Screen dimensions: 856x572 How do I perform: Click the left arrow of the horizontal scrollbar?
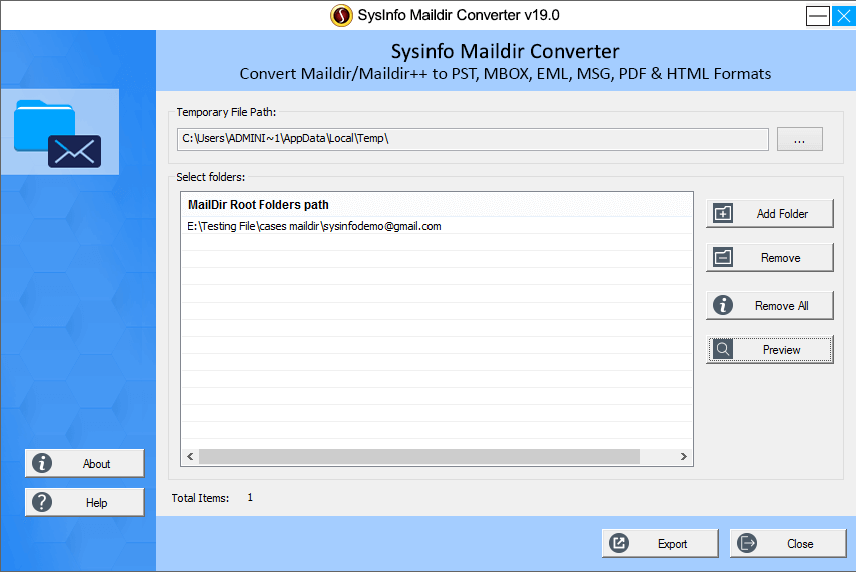[190, 456]
